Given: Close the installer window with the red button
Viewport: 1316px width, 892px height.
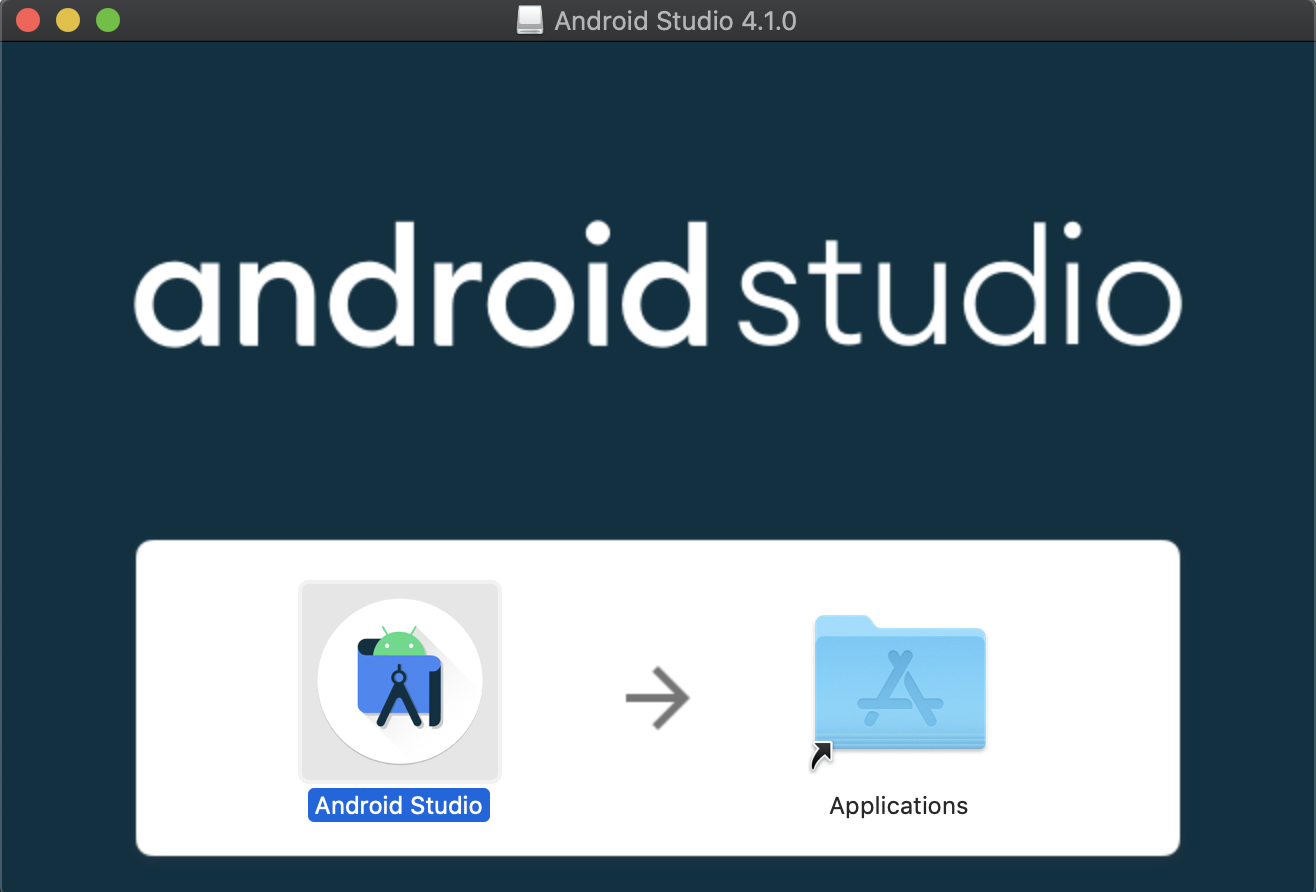Looking at the screenshot, I should point(28,19).
